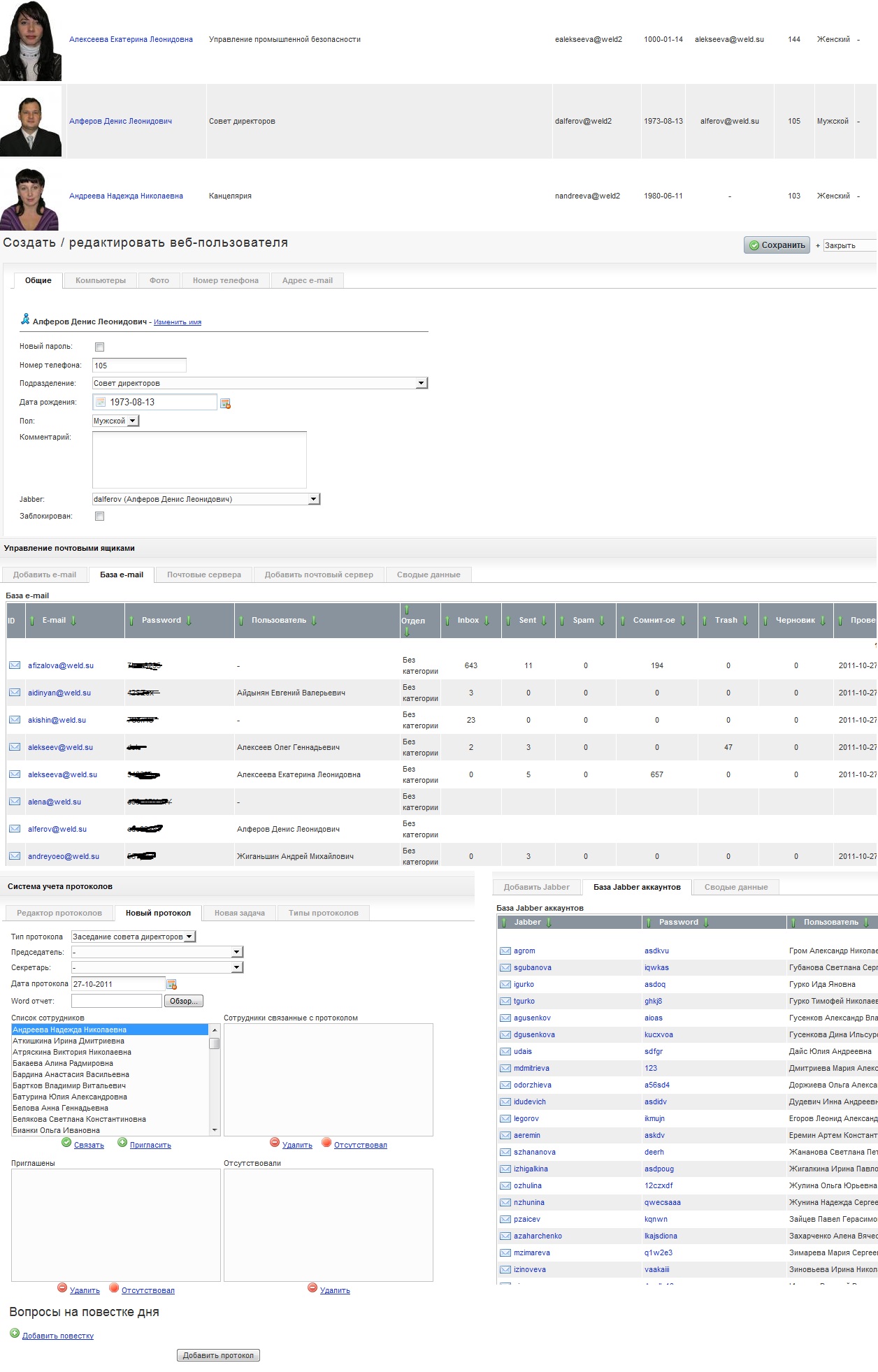Open alekseeva@weld.su email link in table

62,774
